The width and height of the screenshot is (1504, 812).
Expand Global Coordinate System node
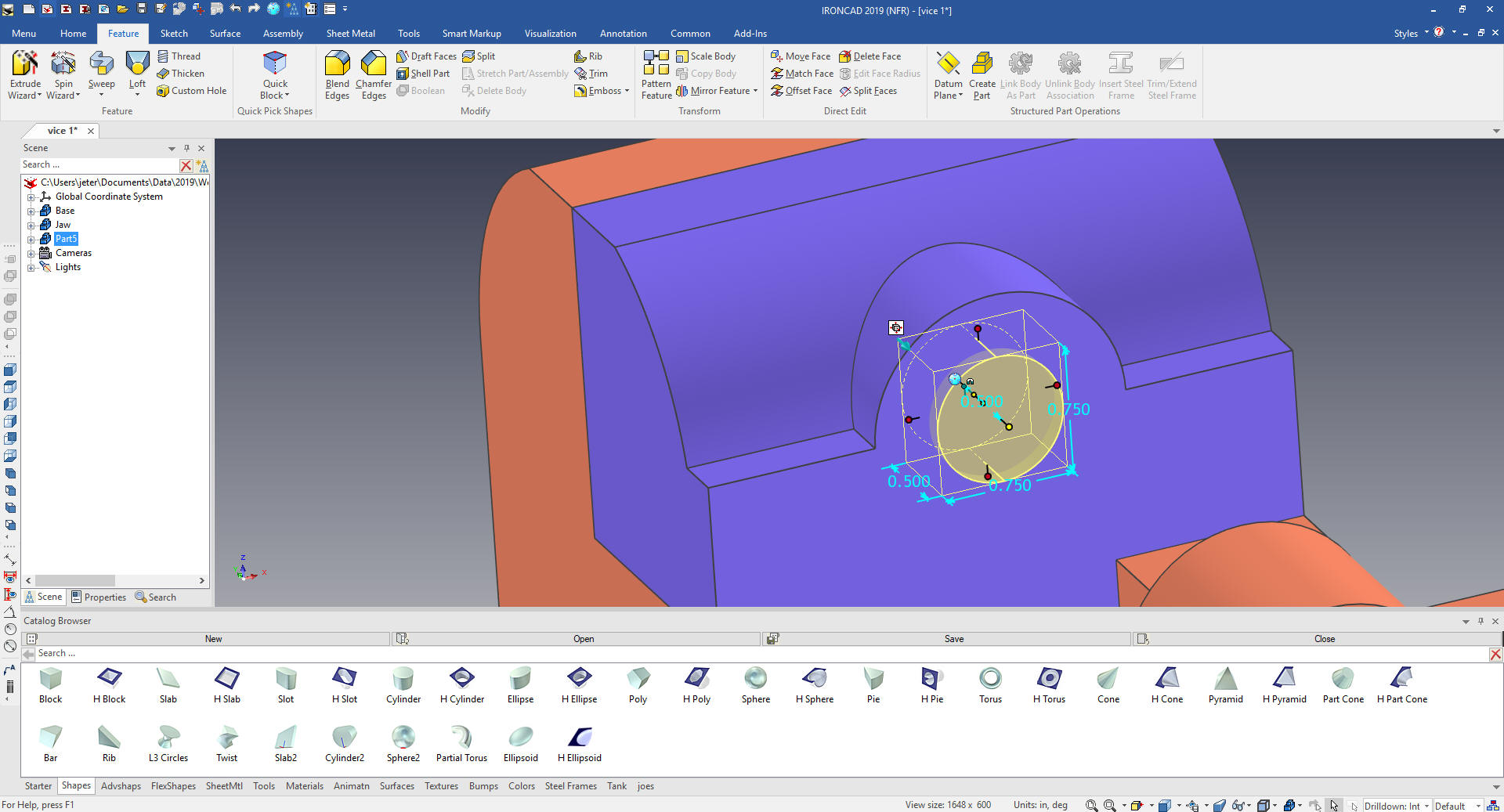(31, 197)
